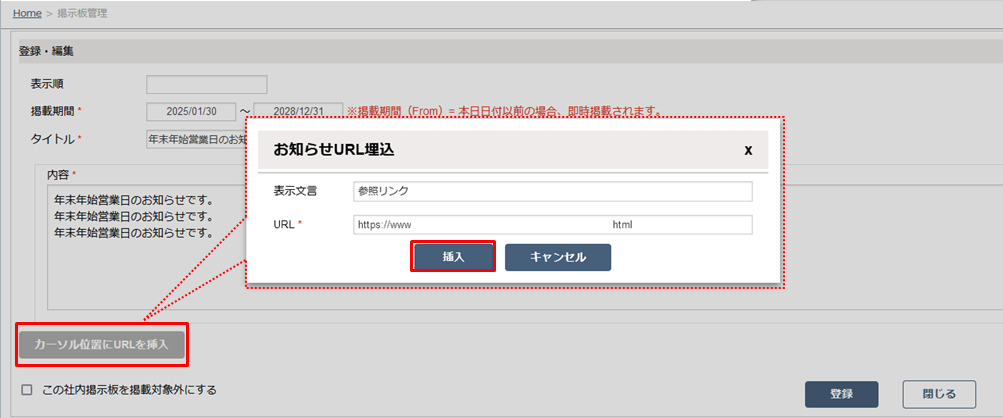Screen dimensions: 1003x418
Task: Click the 表示文言 label in the dialog
Action: coord(294,191)
